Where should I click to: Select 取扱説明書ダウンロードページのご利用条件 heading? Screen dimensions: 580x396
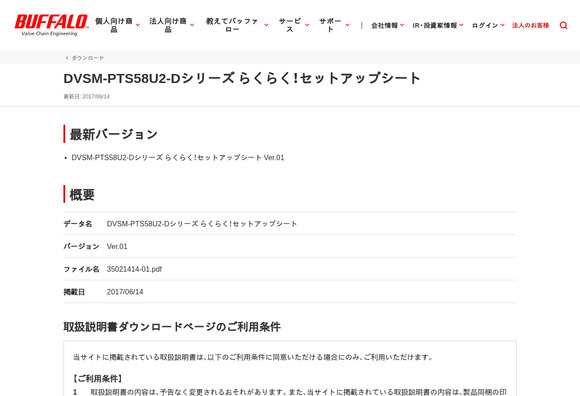(x=172, y=327)
